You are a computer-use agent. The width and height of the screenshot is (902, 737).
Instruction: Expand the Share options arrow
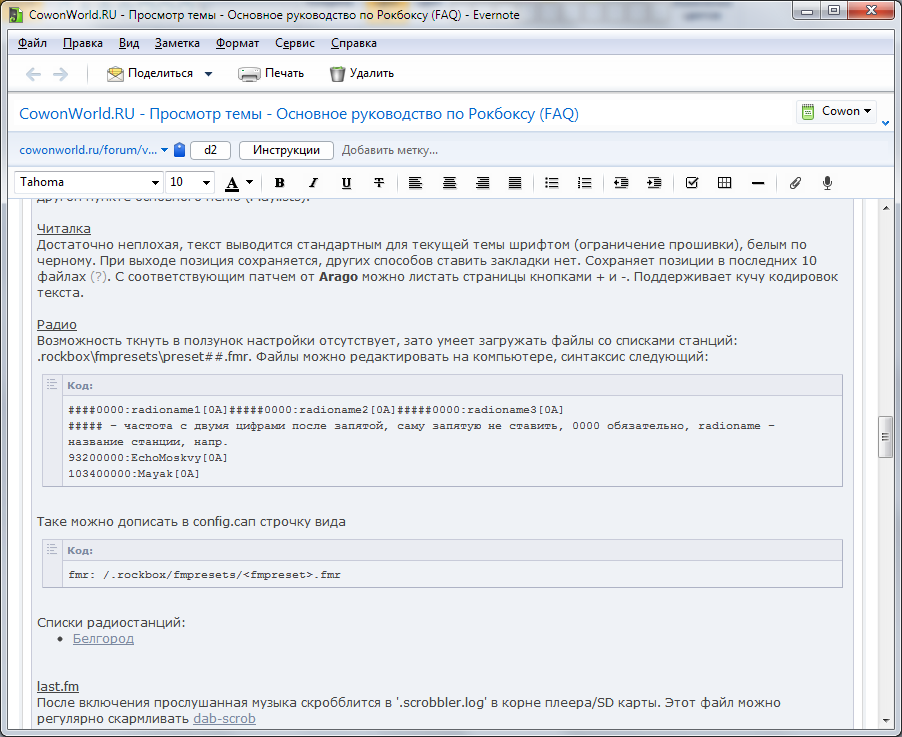208,74
